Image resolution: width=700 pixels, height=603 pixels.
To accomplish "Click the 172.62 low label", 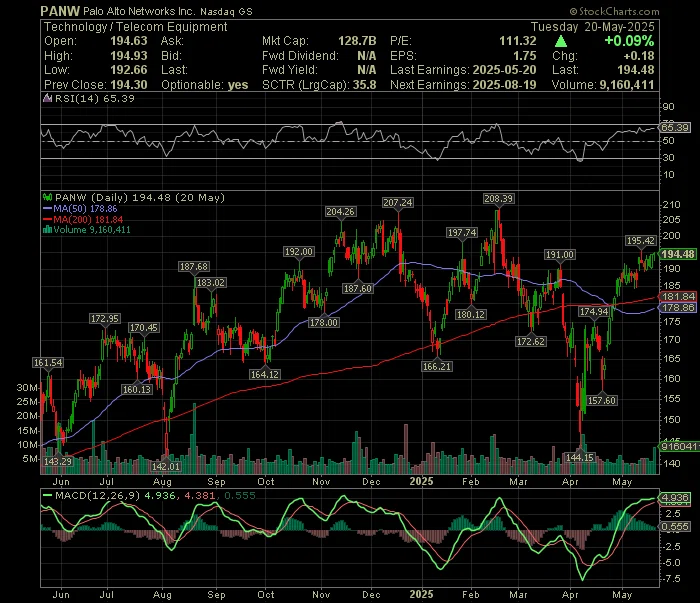I will pyautogui.click(x=531, y=341).
